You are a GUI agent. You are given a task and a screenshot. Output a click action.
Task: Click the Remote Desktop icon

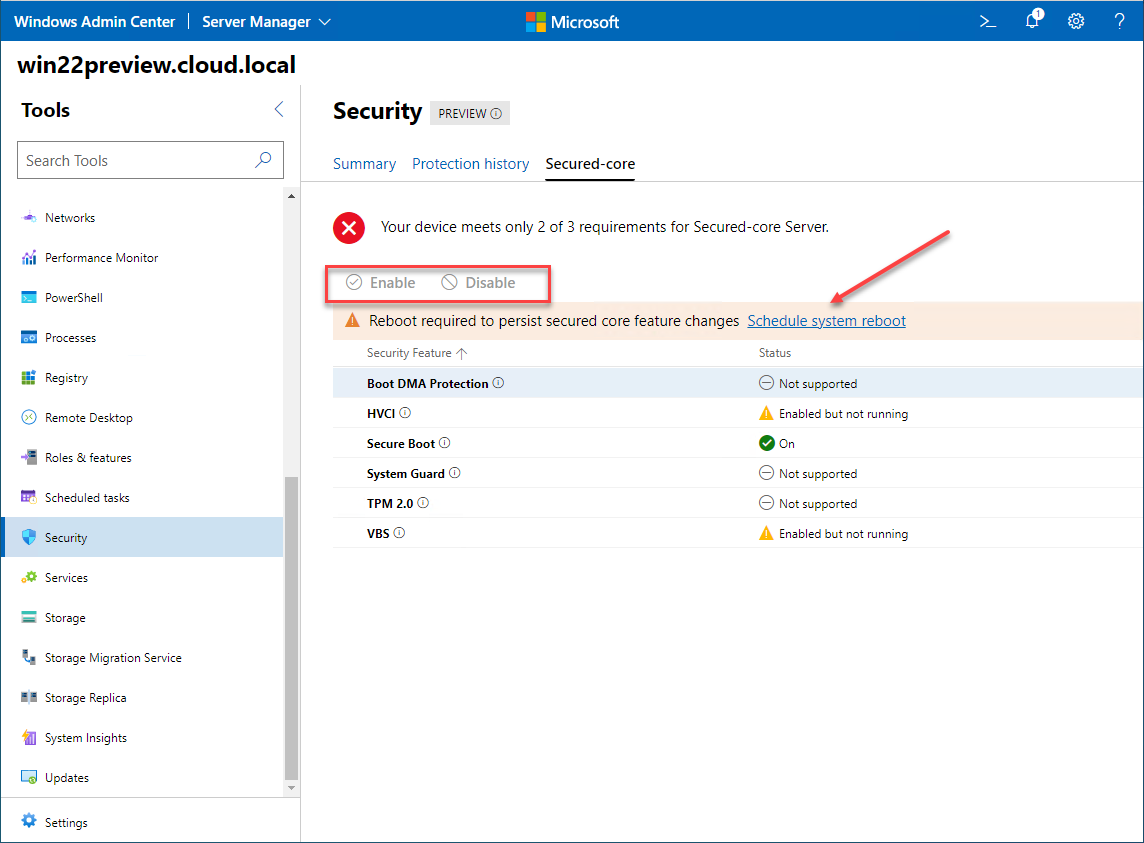tap(28, 417)
